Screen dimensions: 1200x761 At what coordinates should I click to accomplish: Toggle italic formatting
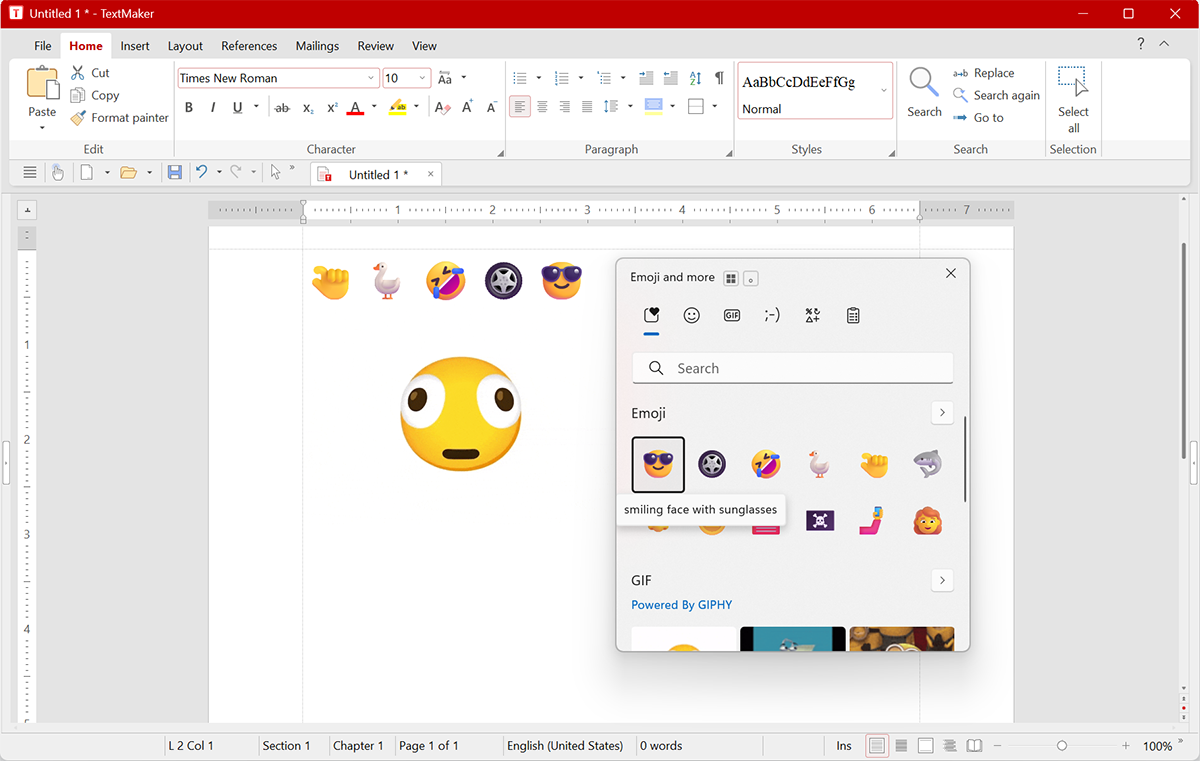coord(213,107)
